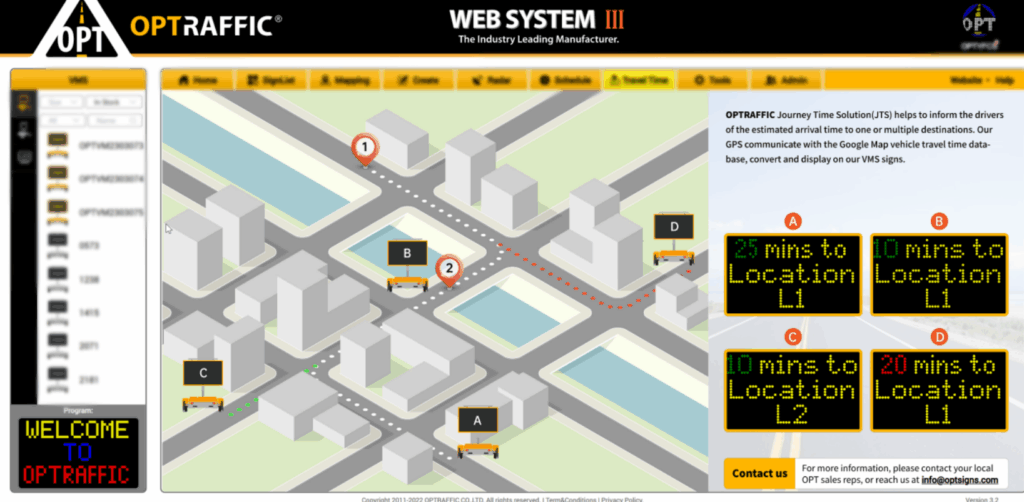Click sign B's 10 mins to Location L1 display
This screenshot has height=502, width=1024.
coord(939,275)
